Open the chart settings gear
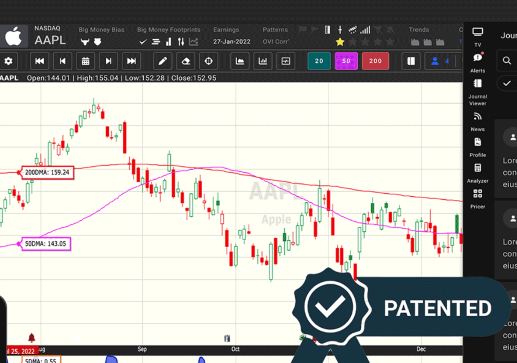The image size is (517, 363). coord(8,61)
